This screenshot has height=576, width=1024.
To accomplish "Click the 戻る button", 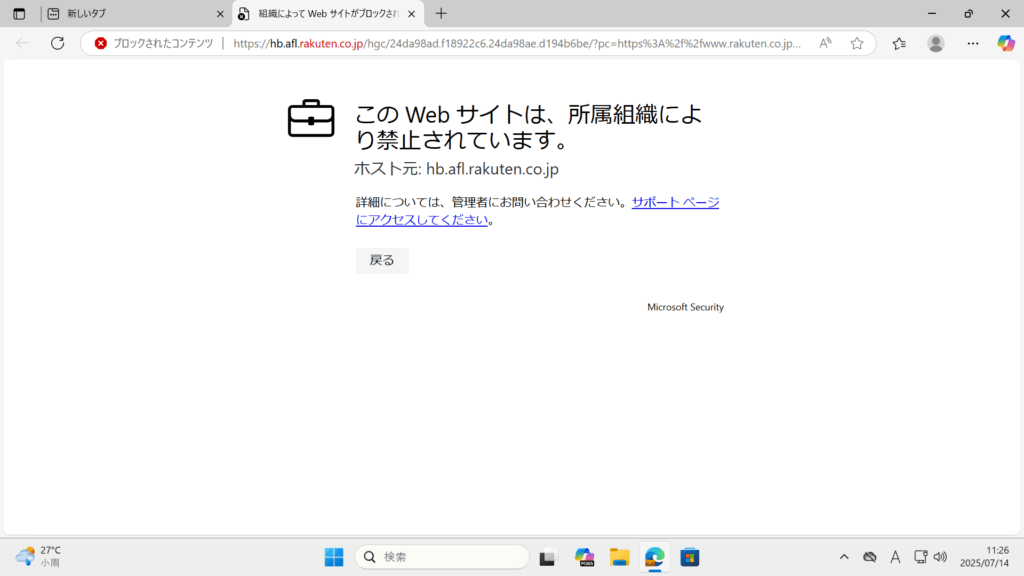I will click(382, 261).
